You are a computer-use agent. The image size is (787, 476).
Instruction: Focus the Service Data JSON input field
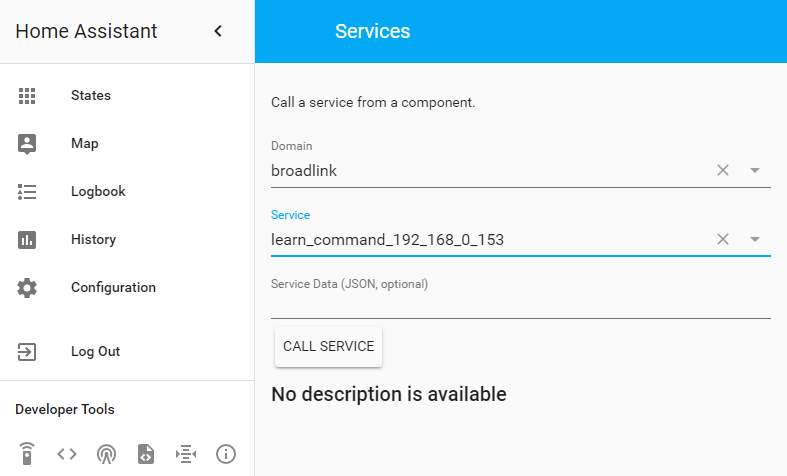[x=520, y=305]
